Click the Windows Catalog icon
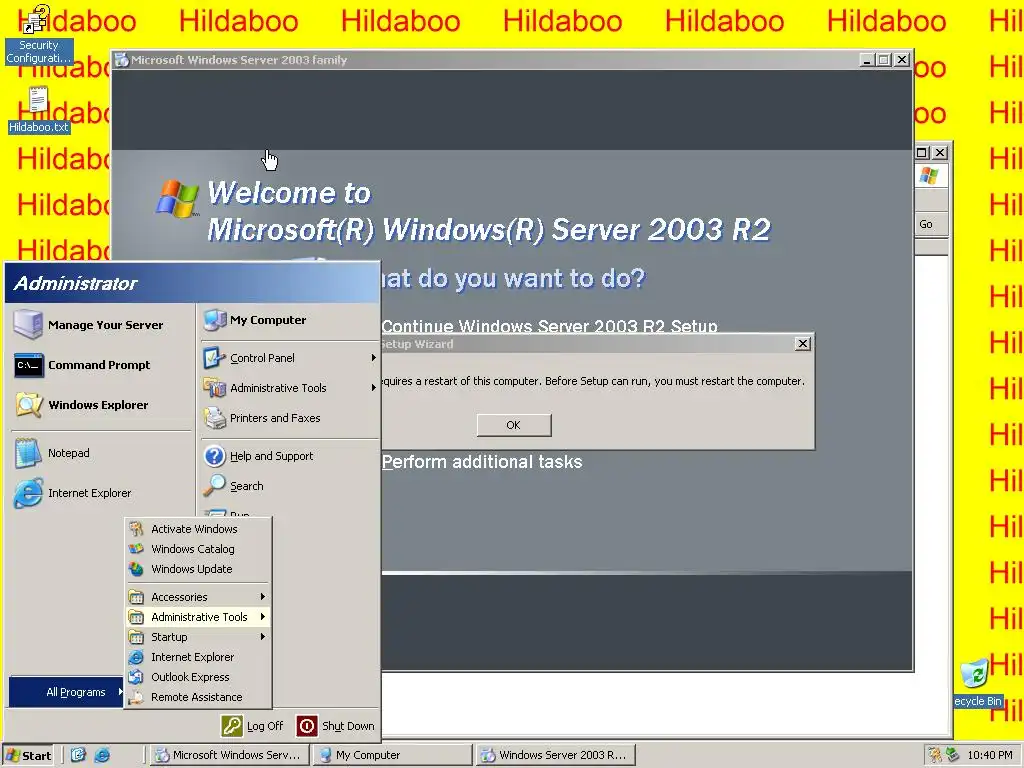This screenshot has height=768, width=1024. click(136, 549)
